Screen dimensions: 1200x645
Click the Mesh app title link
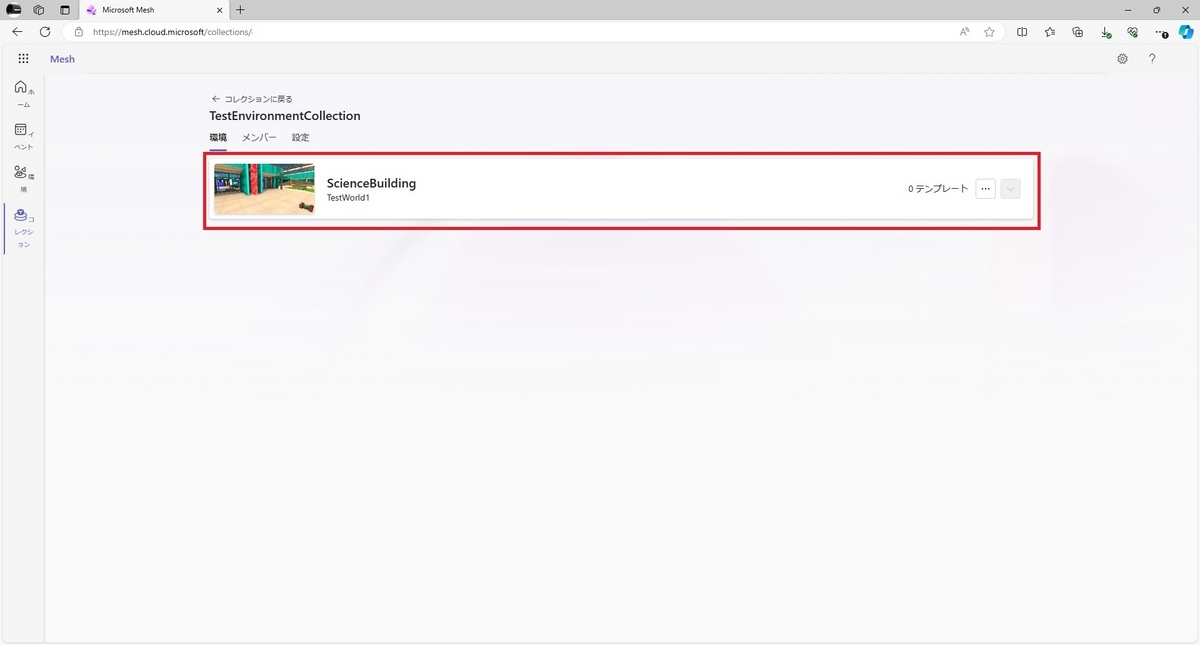pos(62,59)
